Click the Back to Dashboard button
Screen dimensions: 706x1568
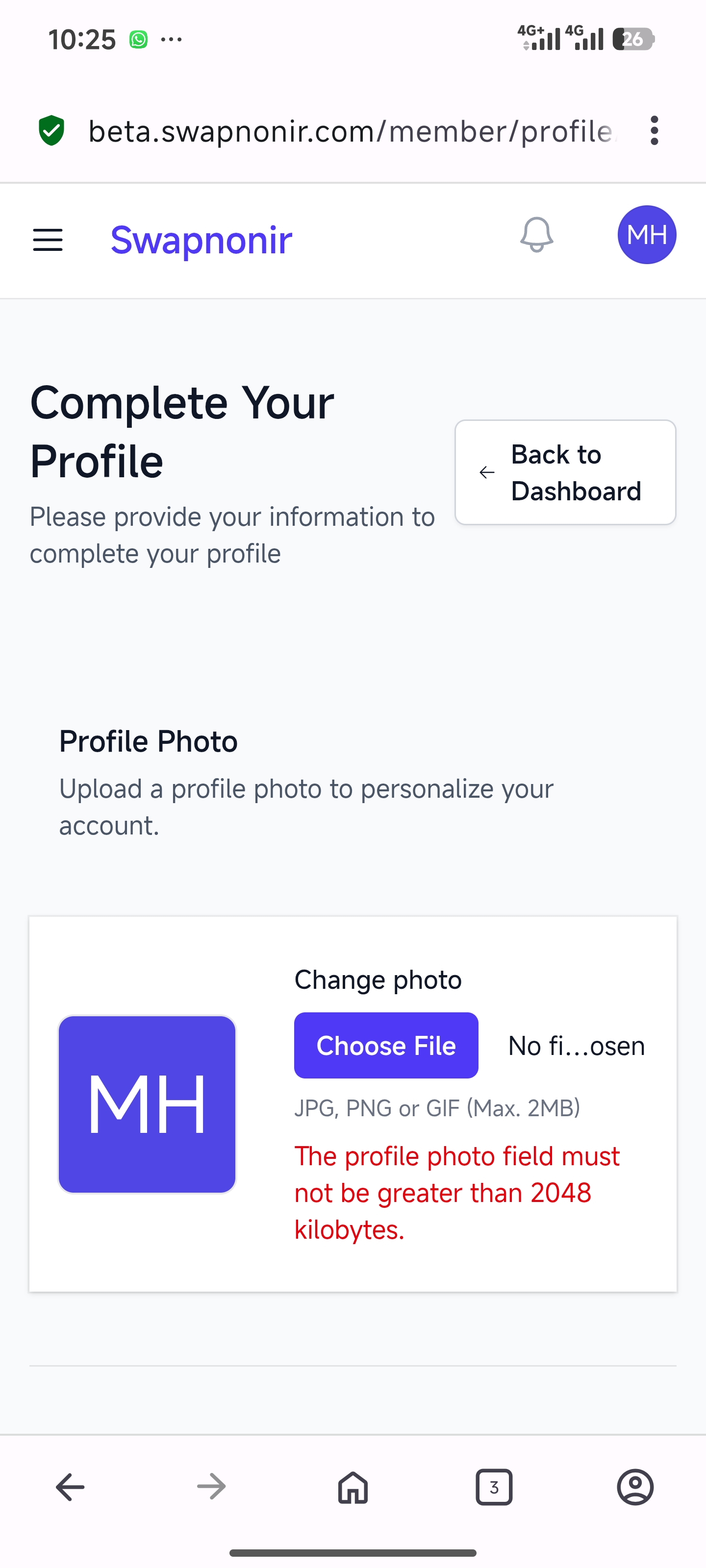point(565,472)
